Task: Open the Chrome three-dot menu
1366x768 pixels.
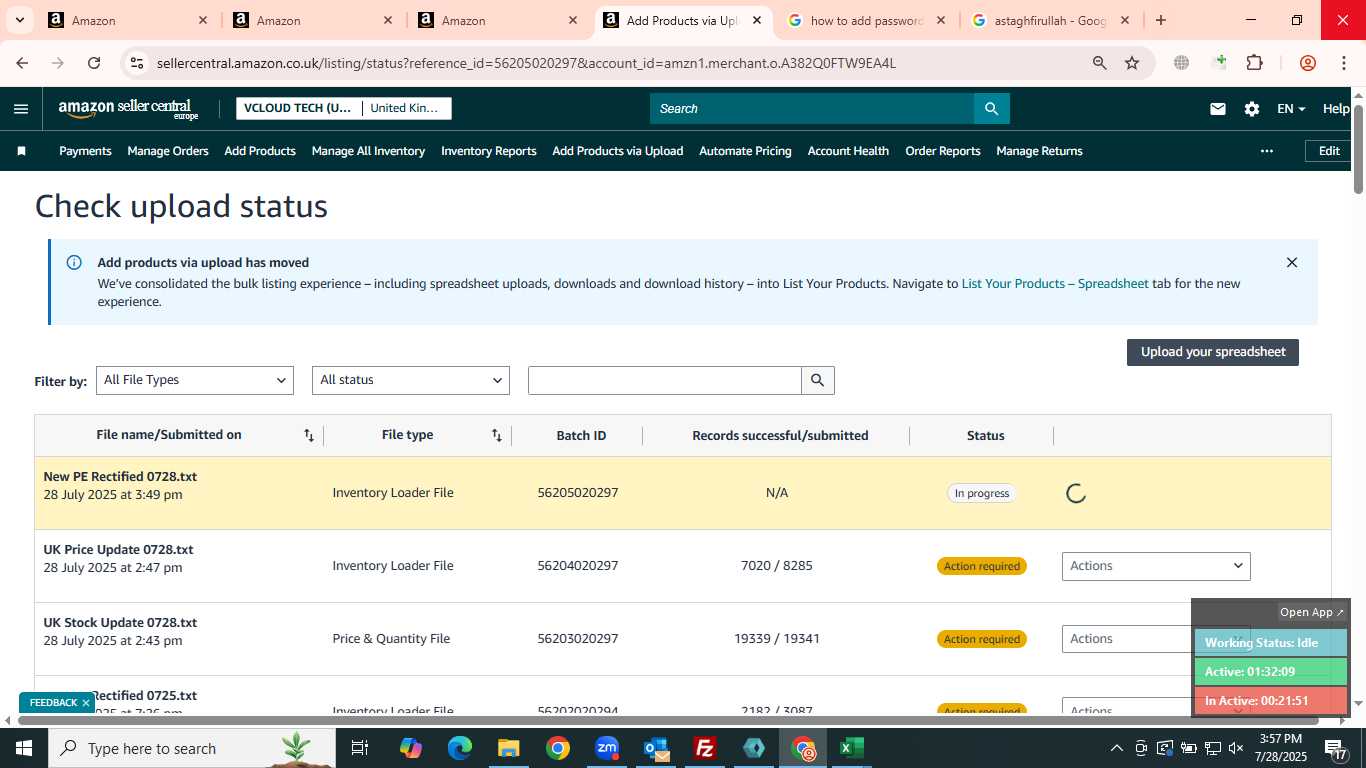Action: coord(1343,63)
